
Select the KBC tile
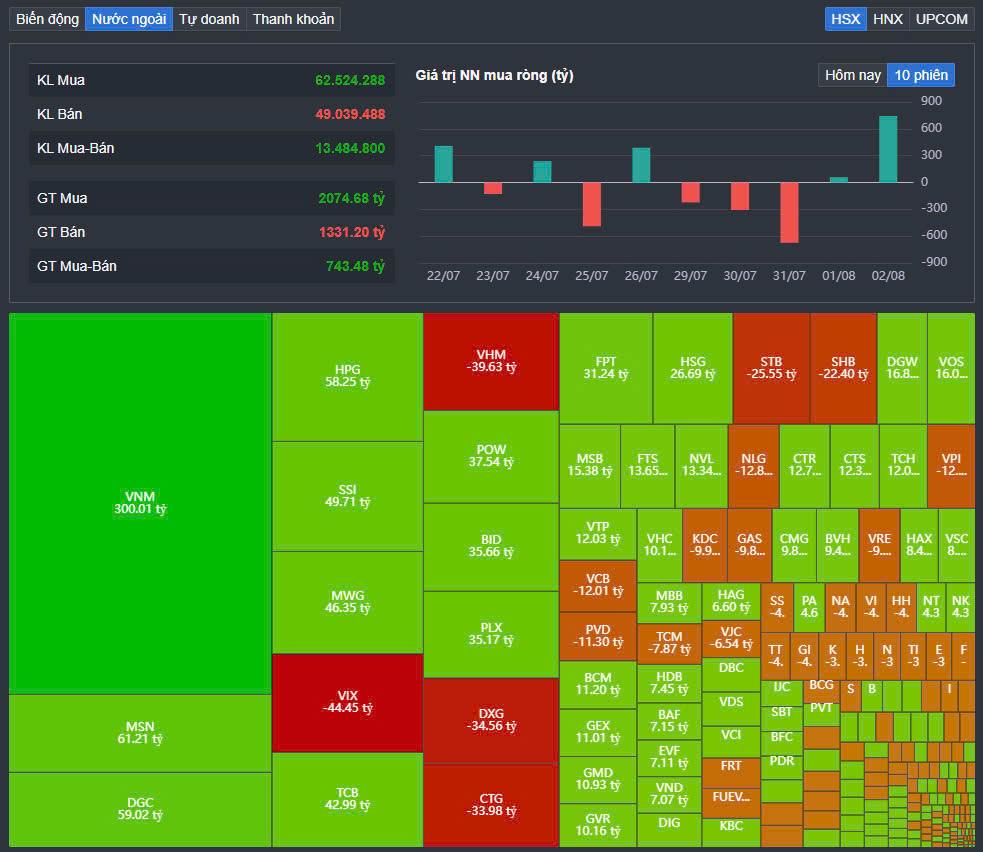(x=731, y=833)
